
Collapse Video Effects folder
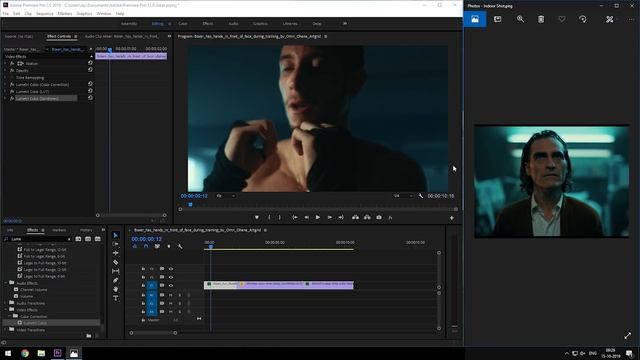click(x=6, y=309)
